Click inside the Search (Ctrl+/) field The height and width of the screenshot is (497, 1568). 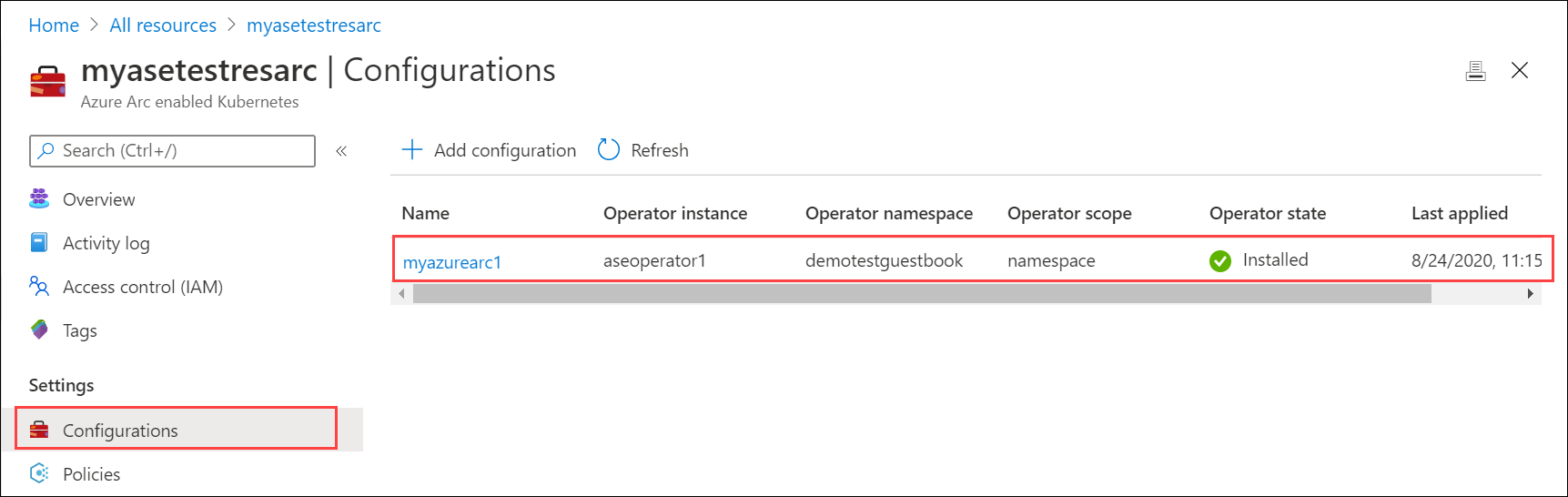[182, 151]
